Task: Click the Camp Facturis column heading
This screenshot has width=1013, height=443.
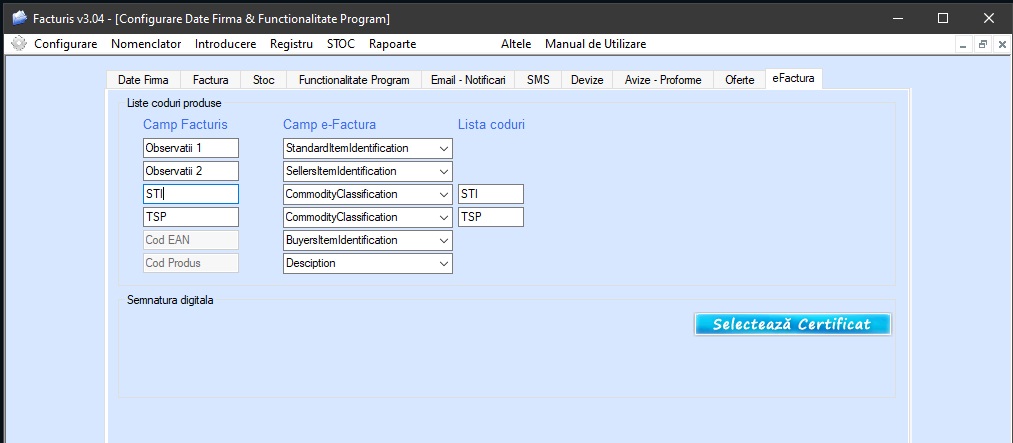Action: coord(185,125)
